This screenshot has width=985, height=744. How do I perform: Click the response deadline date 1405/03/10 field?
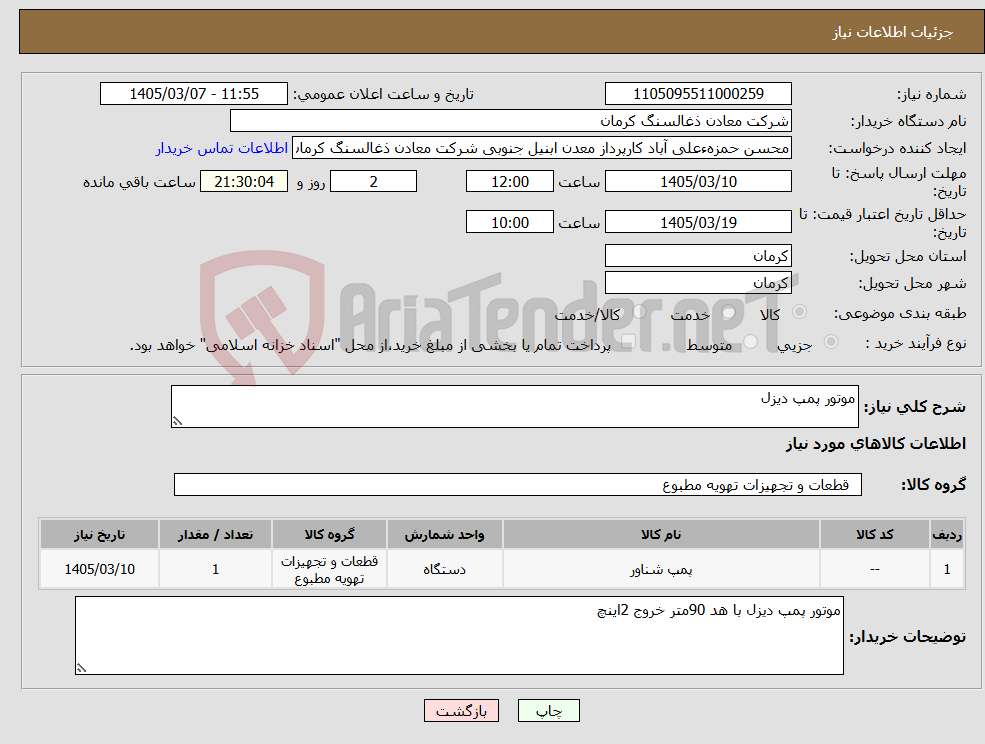[x=698, y=182]
